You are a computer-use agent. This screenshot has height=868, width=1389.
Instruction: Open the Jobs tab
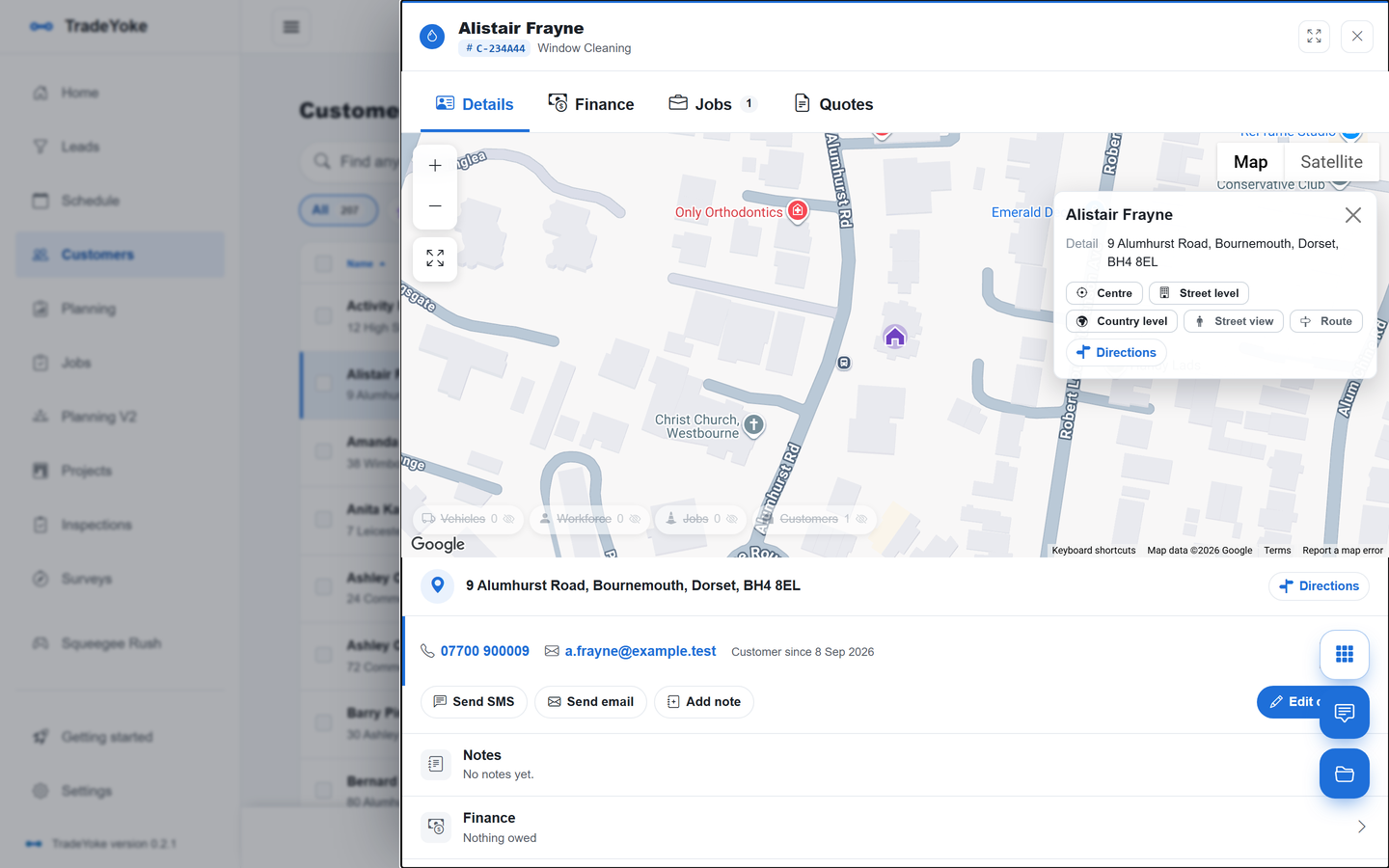(x=713, y=104)
